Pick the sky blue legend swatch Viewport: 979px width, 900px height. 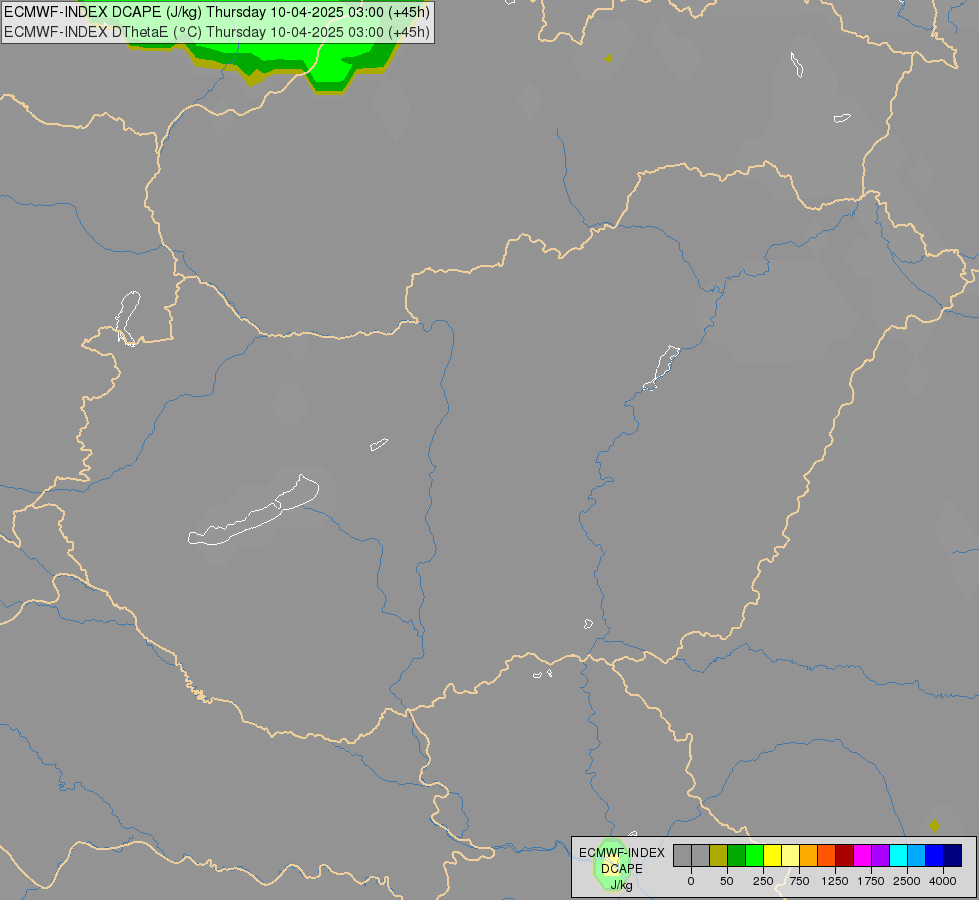click(917, 856)
